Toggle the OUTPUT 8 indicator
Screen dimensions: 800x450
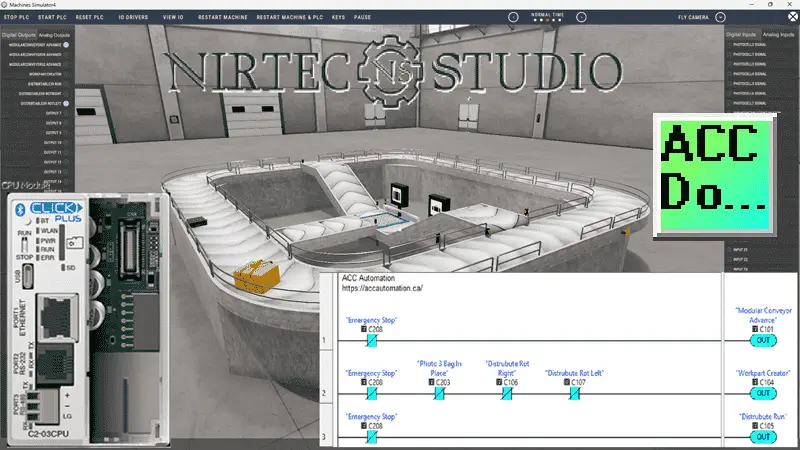pyautogui.click(x=66, y=123)
